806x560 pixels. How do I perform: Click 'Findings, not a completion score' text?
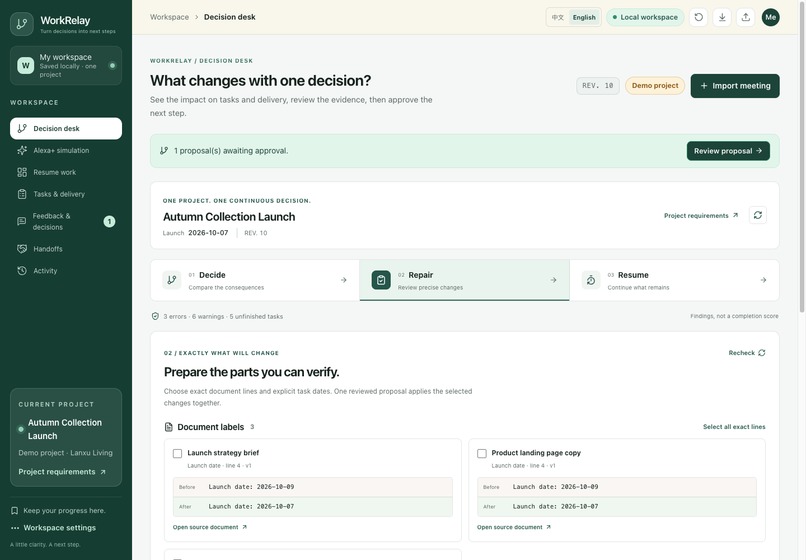coord(734,316)
